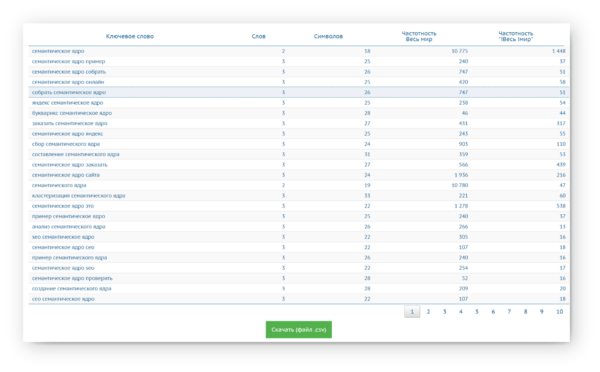The image size is (600, 372).
Task: Sort by the Слов column header
Action: click(258, 36)
